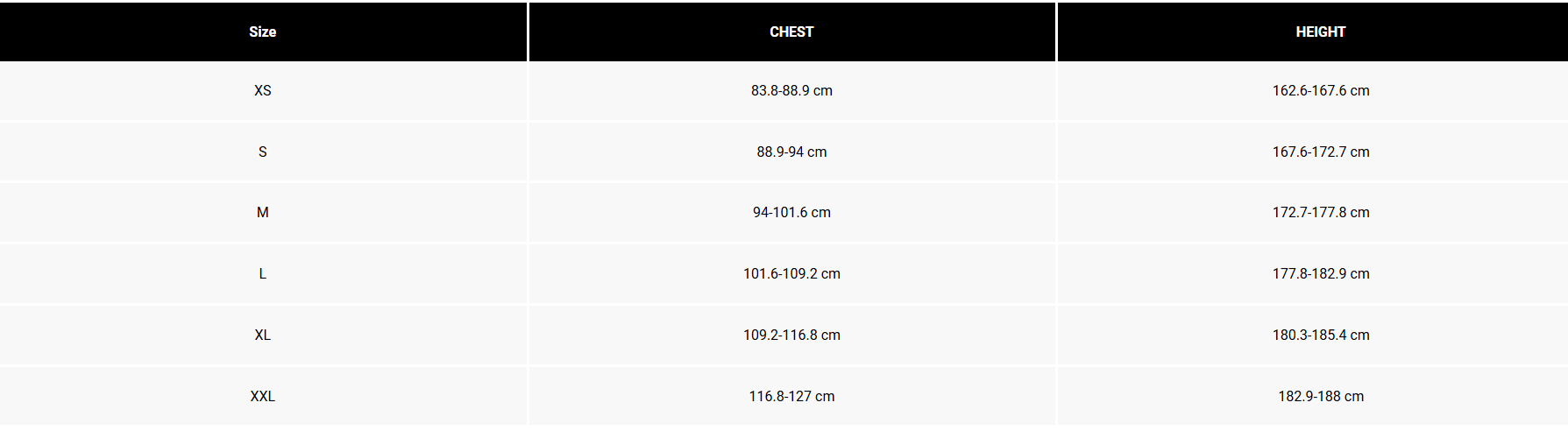The image size is (1568, 445).
Task: Click chest value 109.2-116.8 cm
Action: [x=791, y=335]
